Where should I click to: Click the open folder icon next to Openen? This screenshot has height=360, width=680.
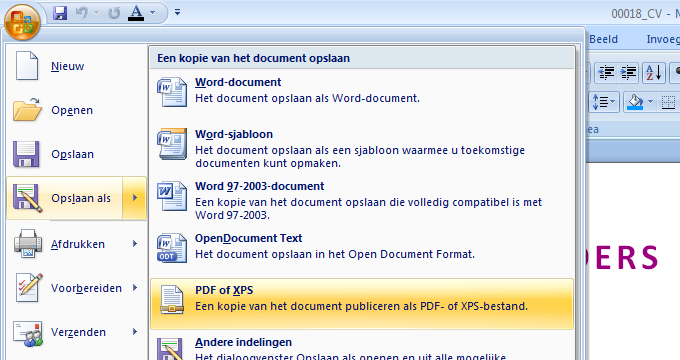coord(27,110)
